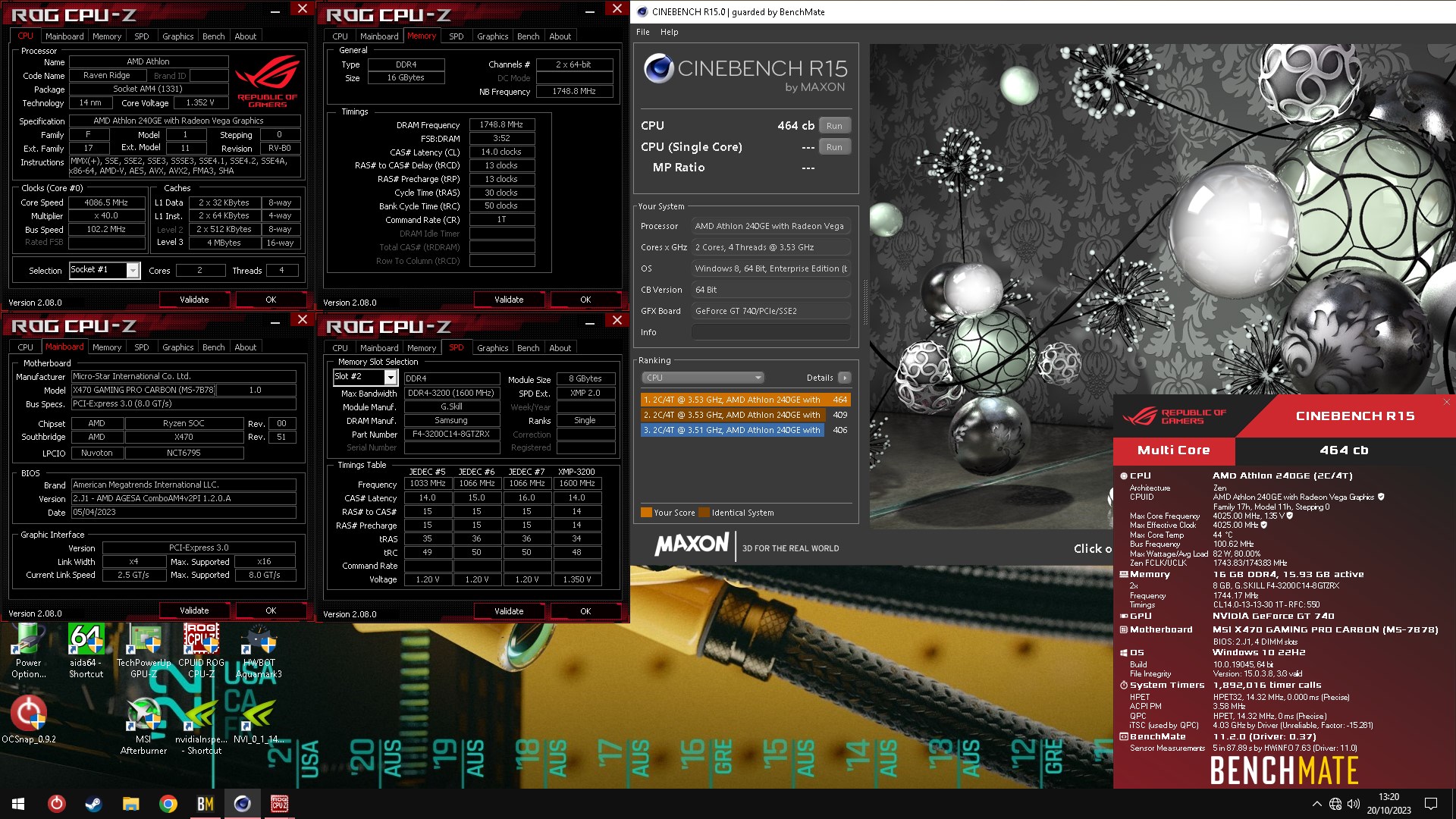The image size is (1456, 819).
Task: Click OK in SPD tab window
Action: pyautogui.click(x=585, y=611)
